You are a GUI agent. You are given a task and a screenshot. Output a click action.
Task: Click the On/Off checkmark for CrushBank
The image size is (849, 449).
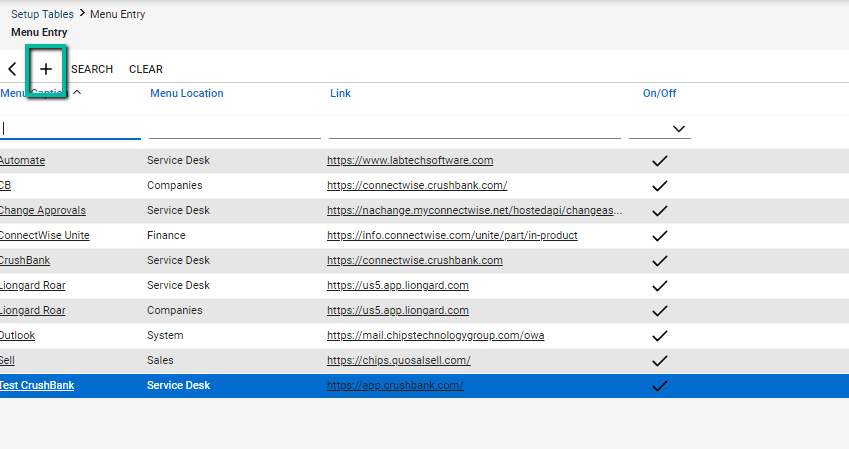(659, 261)
